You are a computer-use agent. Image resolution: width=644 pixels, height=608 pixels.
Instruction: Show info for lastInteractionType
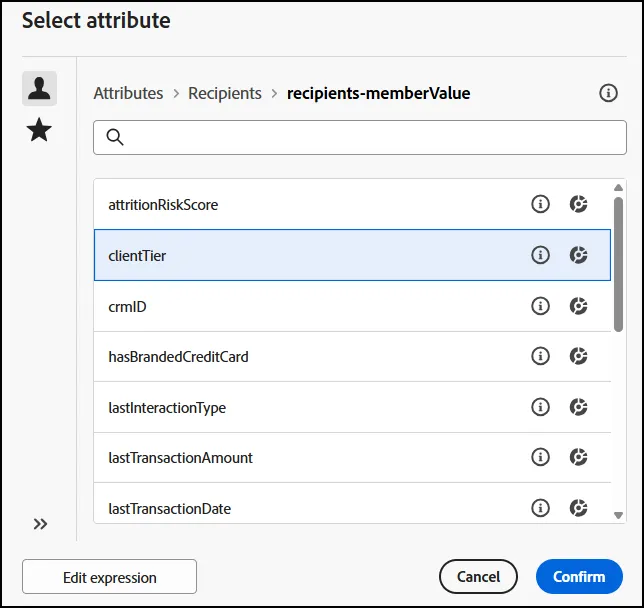tap(540, 407)
